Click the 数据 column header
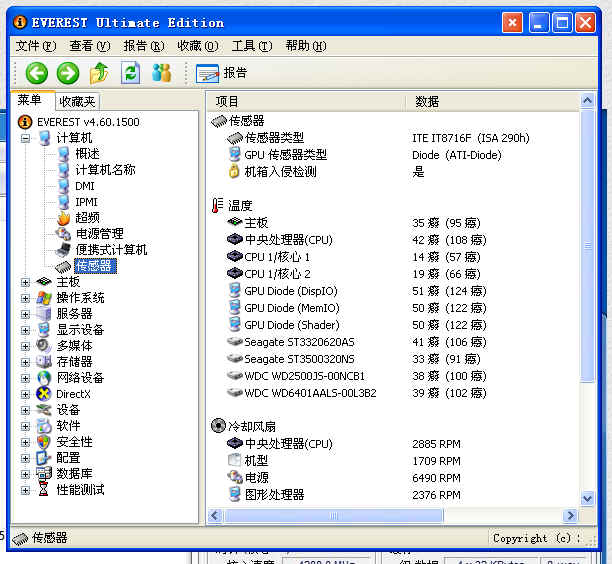612x564 pixels. 493,102
